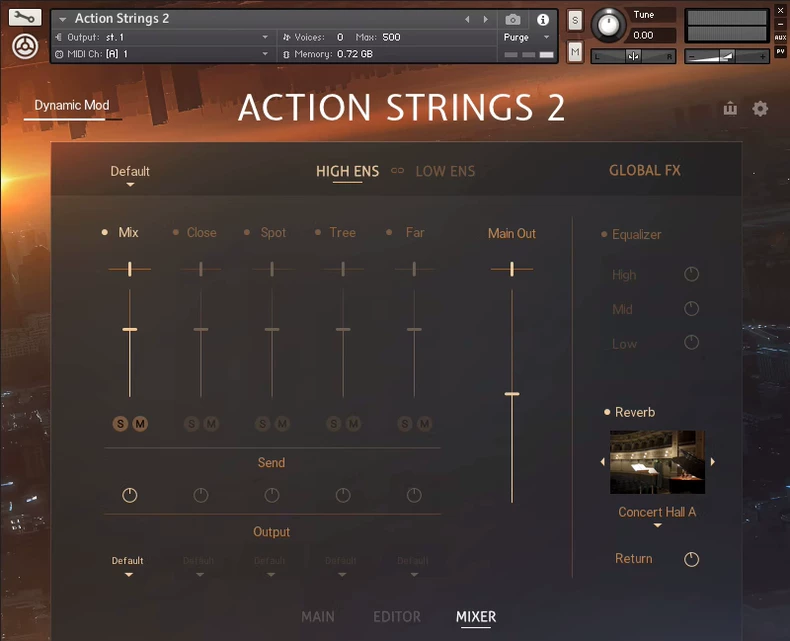Open the GLOBAL FX section
Viewport: 790px width, 641px height.
coord(644,170)
